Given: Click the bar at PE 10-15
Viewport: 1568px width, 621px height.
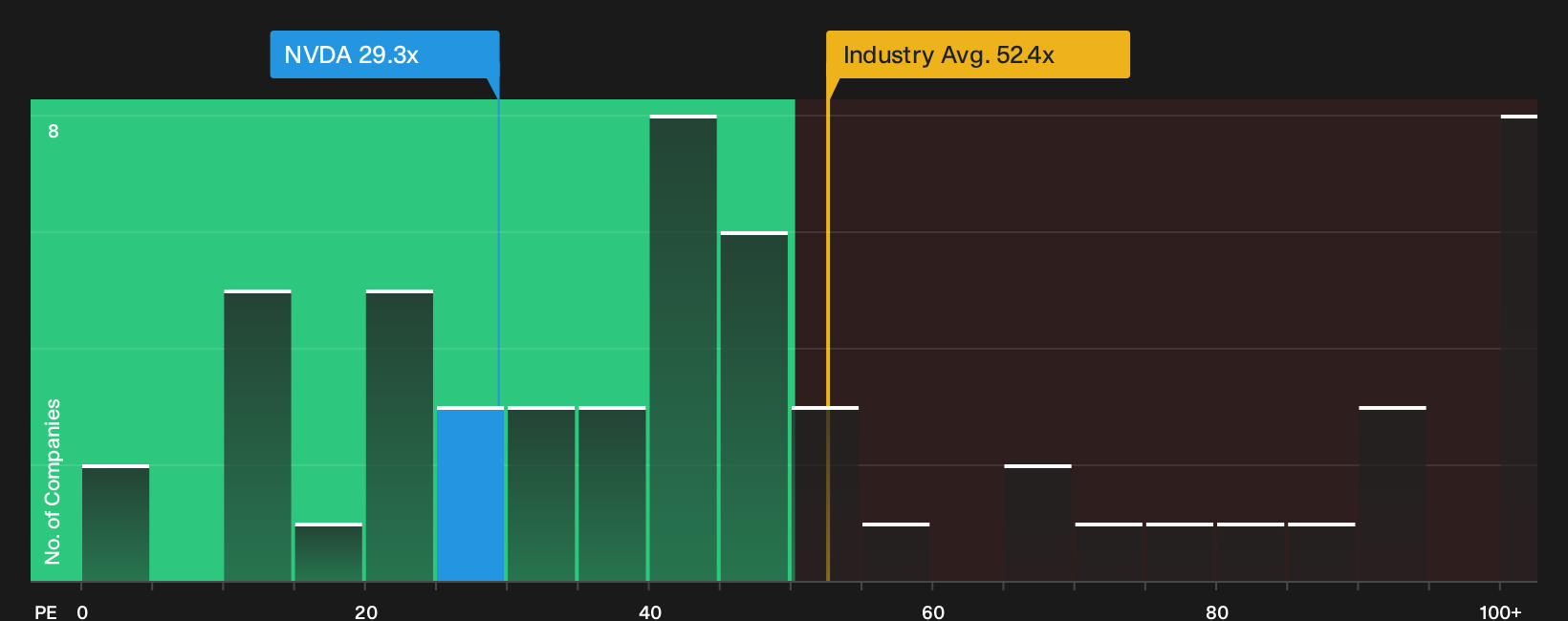Looking at the screenshot, I should point(258,436).
